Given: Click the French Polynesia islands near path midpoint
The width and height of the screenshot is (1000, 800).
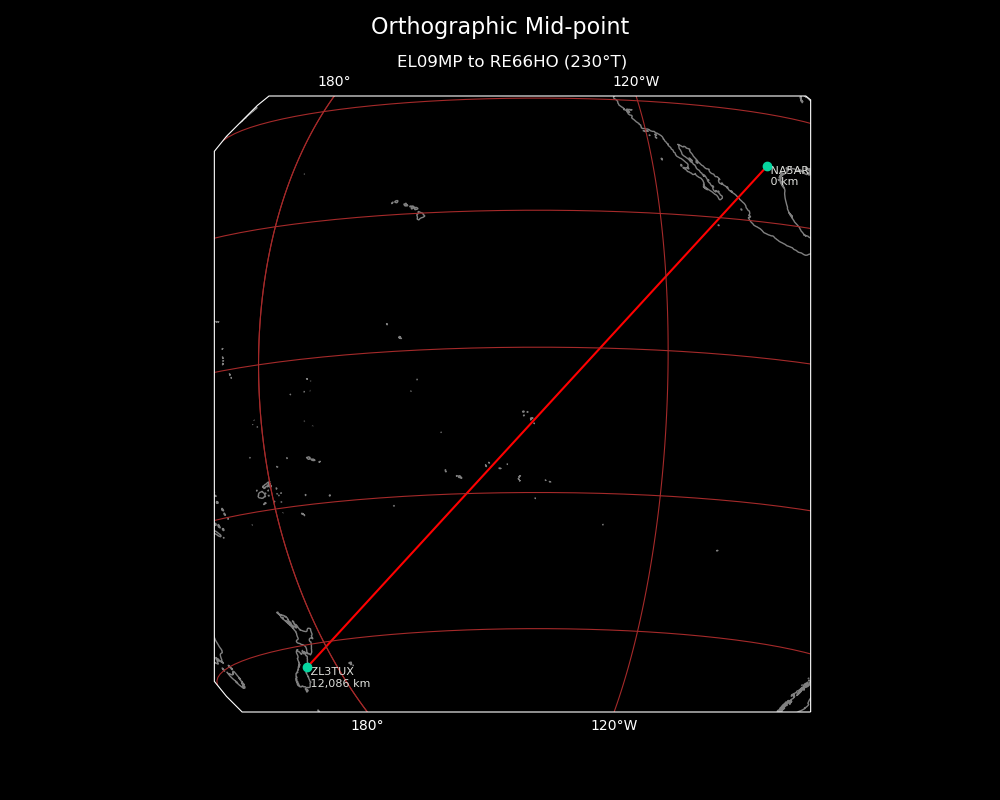Looking at the screenshot, I should click(526, 414).
